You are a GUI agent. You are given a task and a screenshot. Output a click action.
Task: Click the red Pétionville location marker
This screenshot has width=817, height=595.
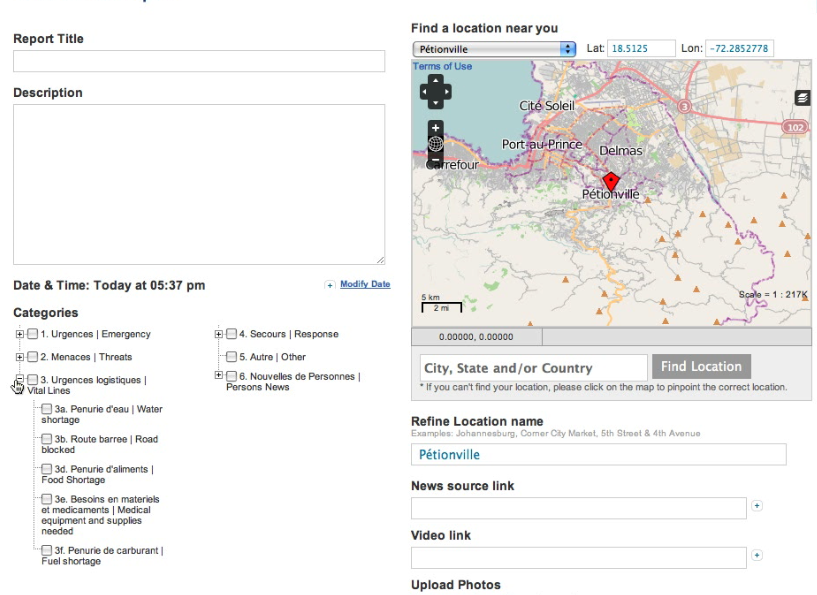click(x=611, y=181)
